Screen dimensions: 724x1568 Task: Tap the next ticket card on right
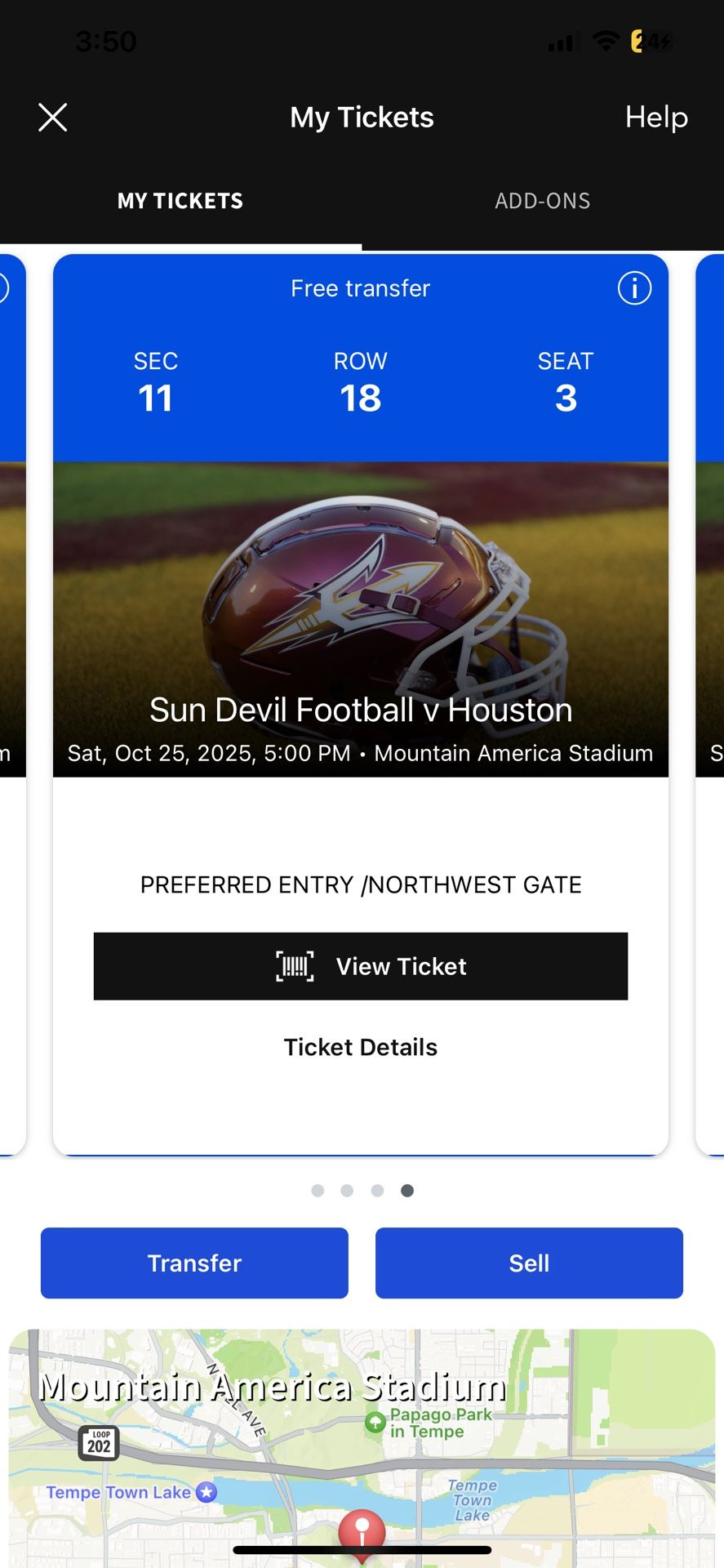(x=711, y=702)
